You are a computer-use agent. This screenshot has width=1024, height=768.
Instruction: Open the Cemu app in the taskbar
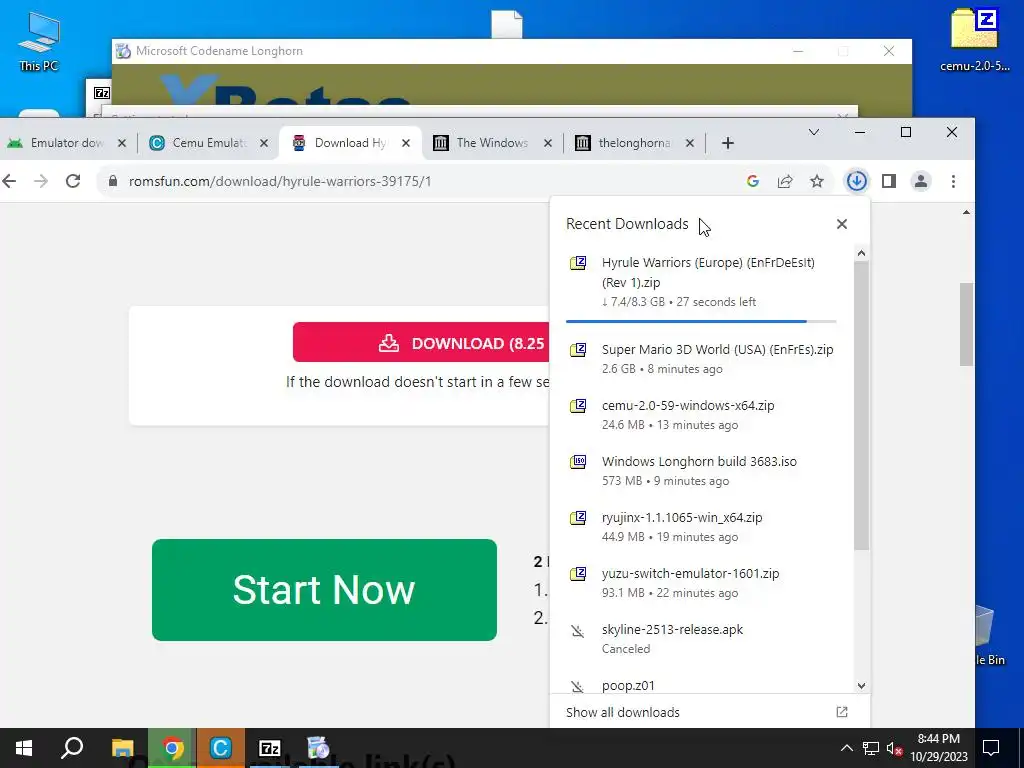221,748
